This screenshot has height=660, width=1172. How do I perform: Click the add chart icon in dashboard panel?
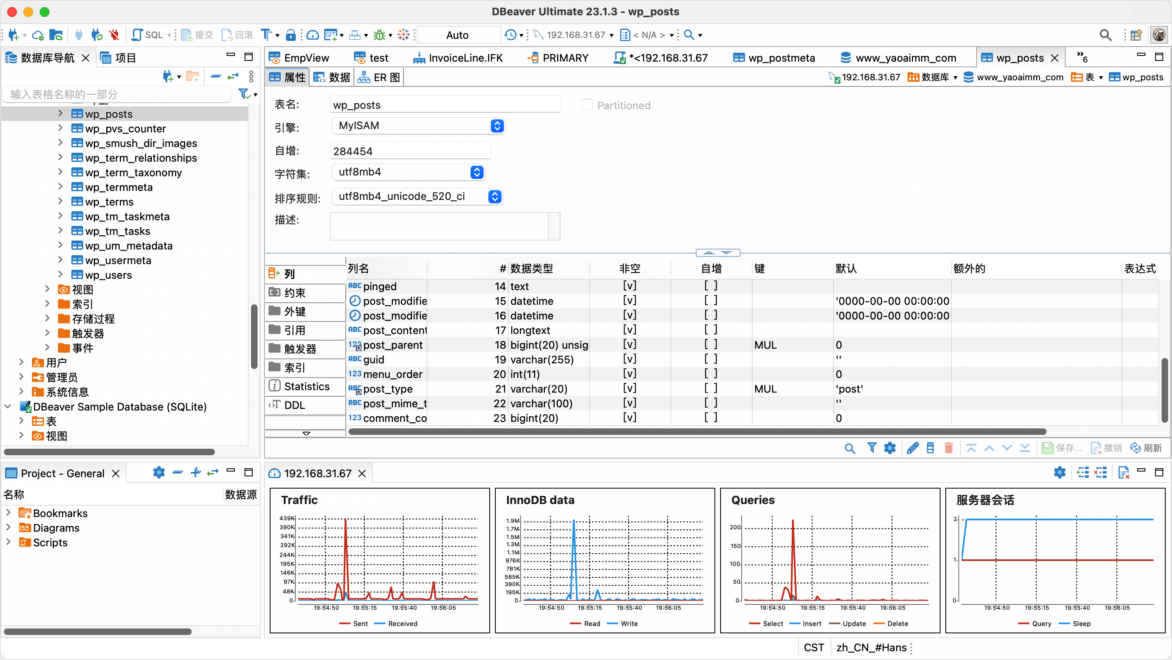coord(1082,472)
